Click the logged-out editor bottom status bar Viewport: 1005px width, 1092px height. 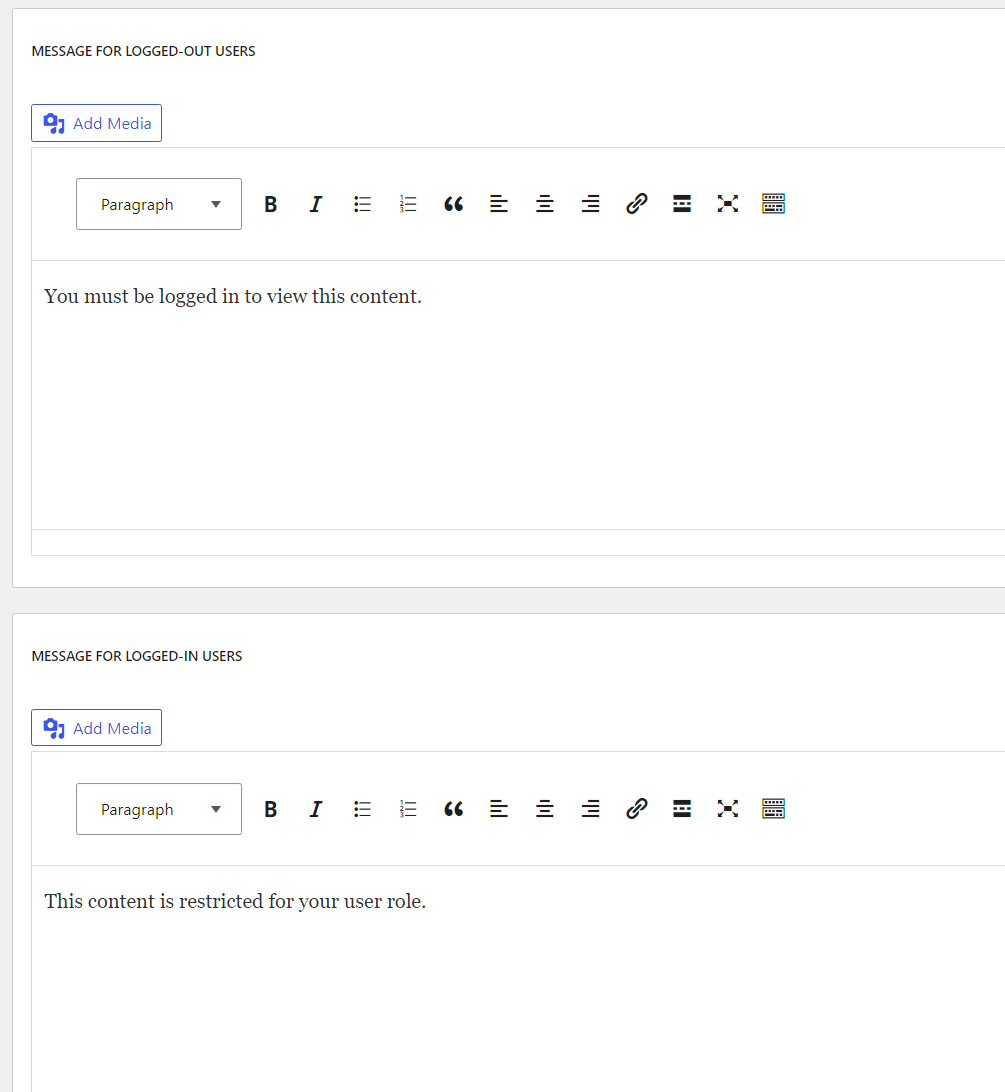[x=518, y=543]
